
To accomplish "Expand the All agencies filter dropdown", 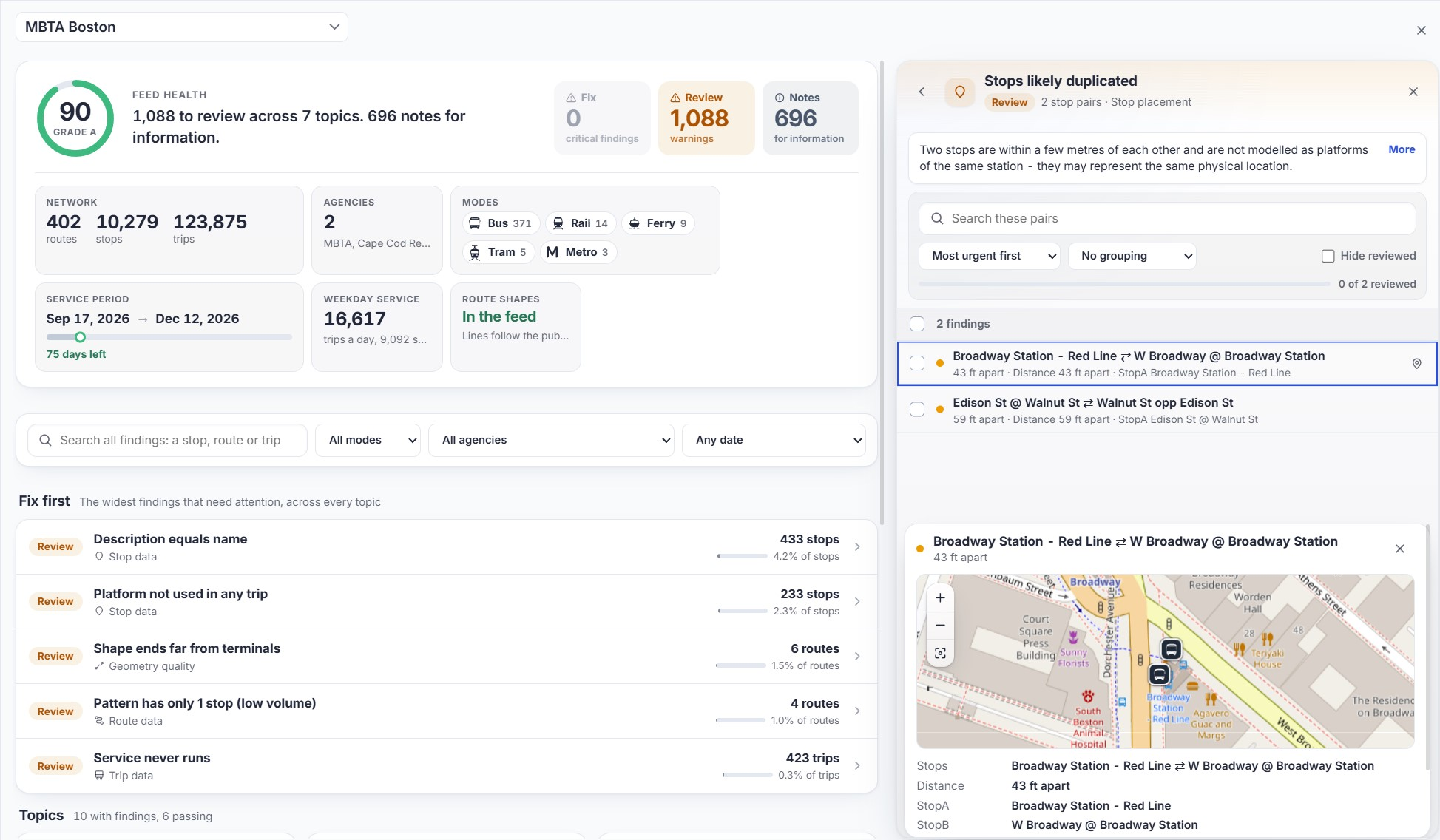I will 551,440.
